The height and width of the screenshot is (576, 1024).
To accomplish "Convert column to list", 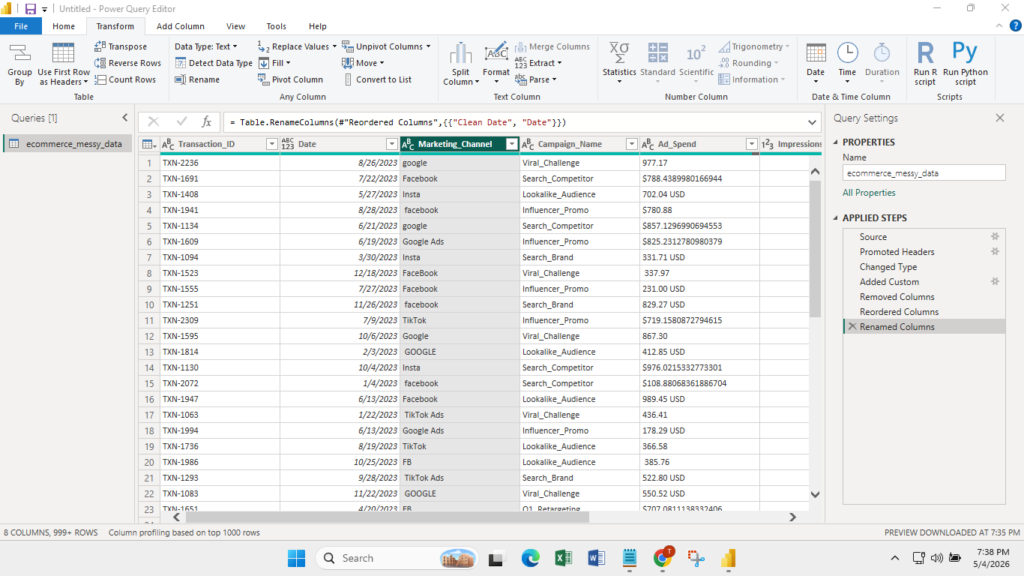I will [377, 79].
